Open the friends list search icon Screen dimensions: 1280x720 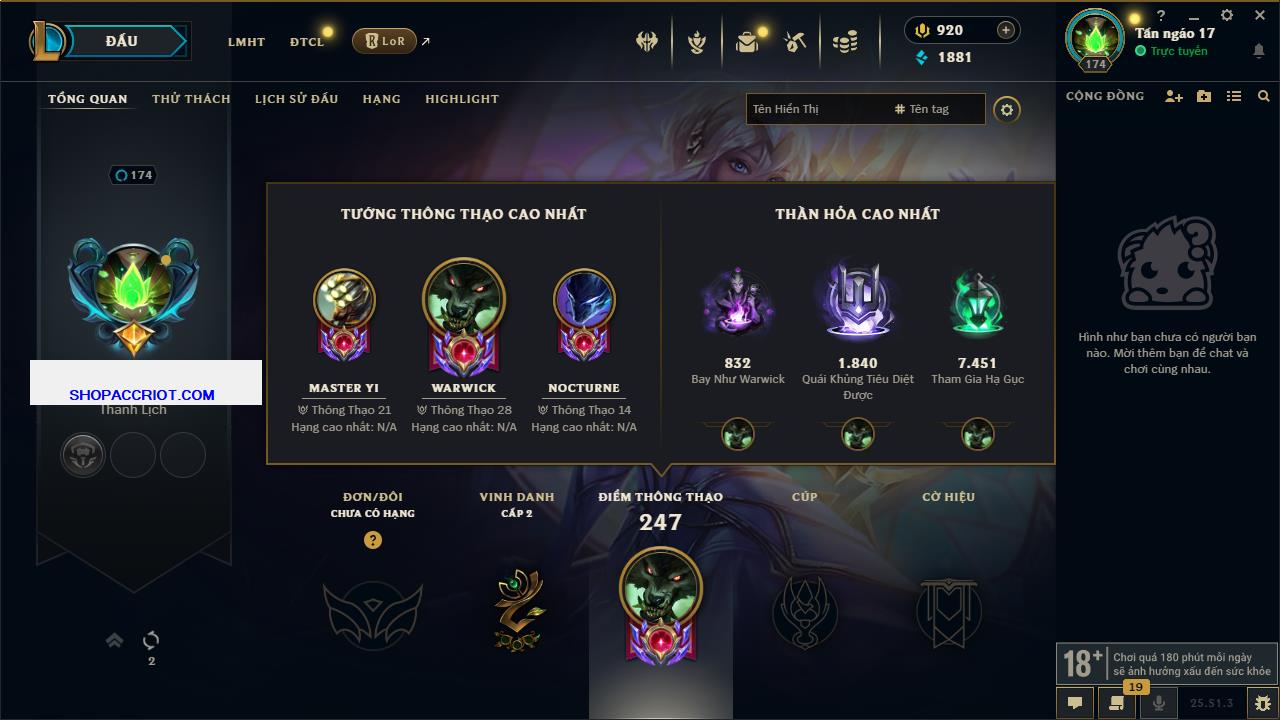click(1264, 96)
